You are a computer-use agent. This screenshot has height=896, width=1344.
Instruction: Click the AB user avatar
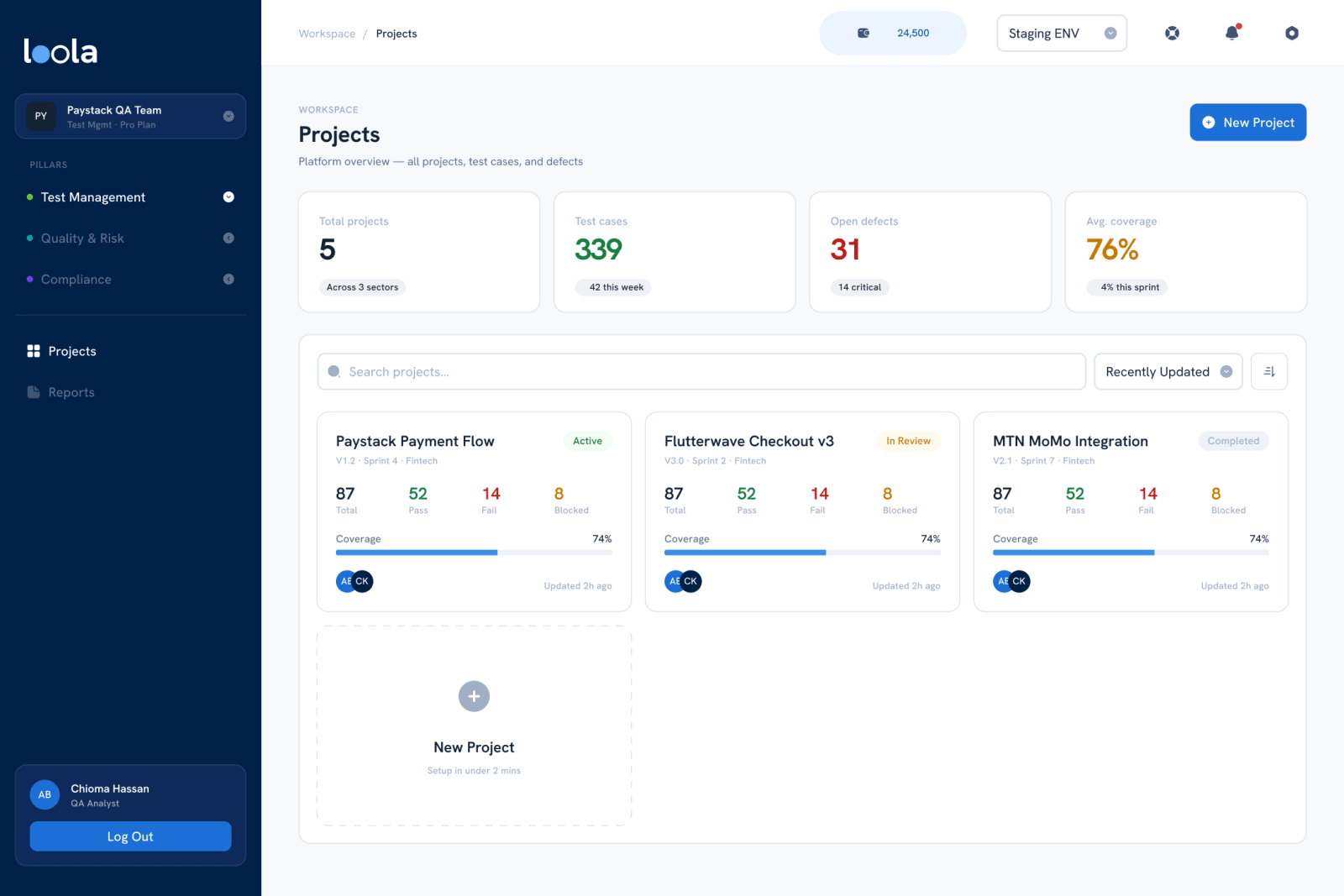[45, 794]
